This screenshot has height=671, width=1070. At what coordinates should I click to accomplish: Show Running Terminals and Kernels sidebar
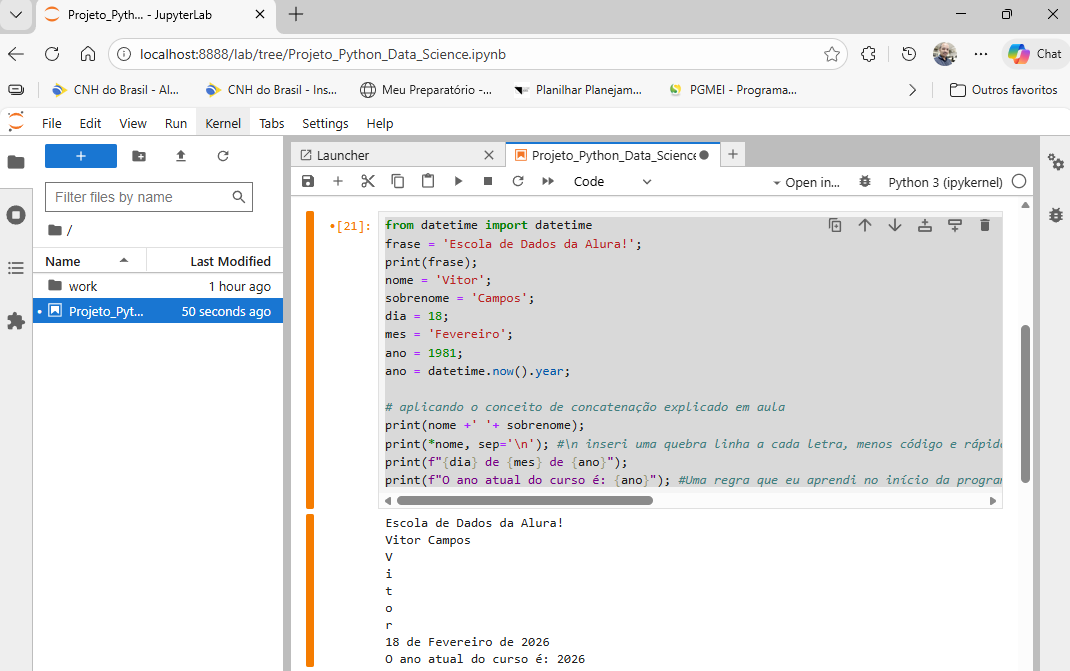[x=16, y=215]
